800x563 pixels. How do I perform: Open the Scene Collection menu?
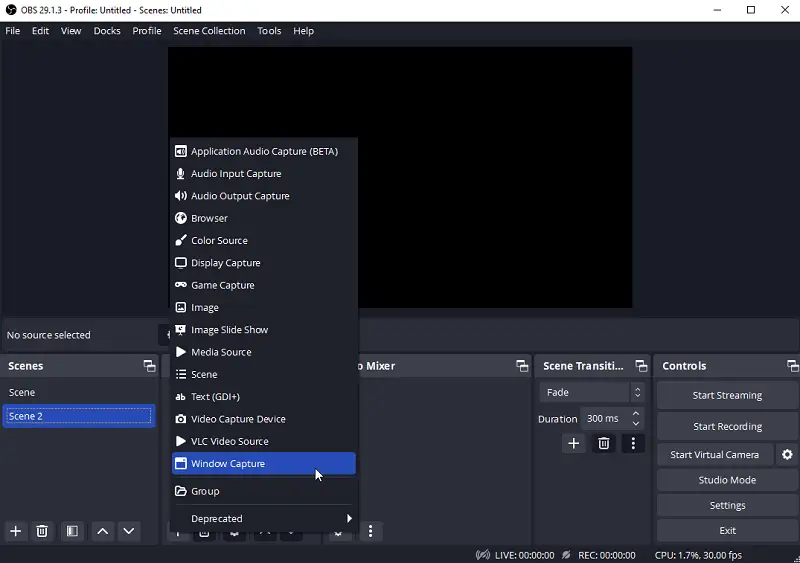tap(209, 31)
